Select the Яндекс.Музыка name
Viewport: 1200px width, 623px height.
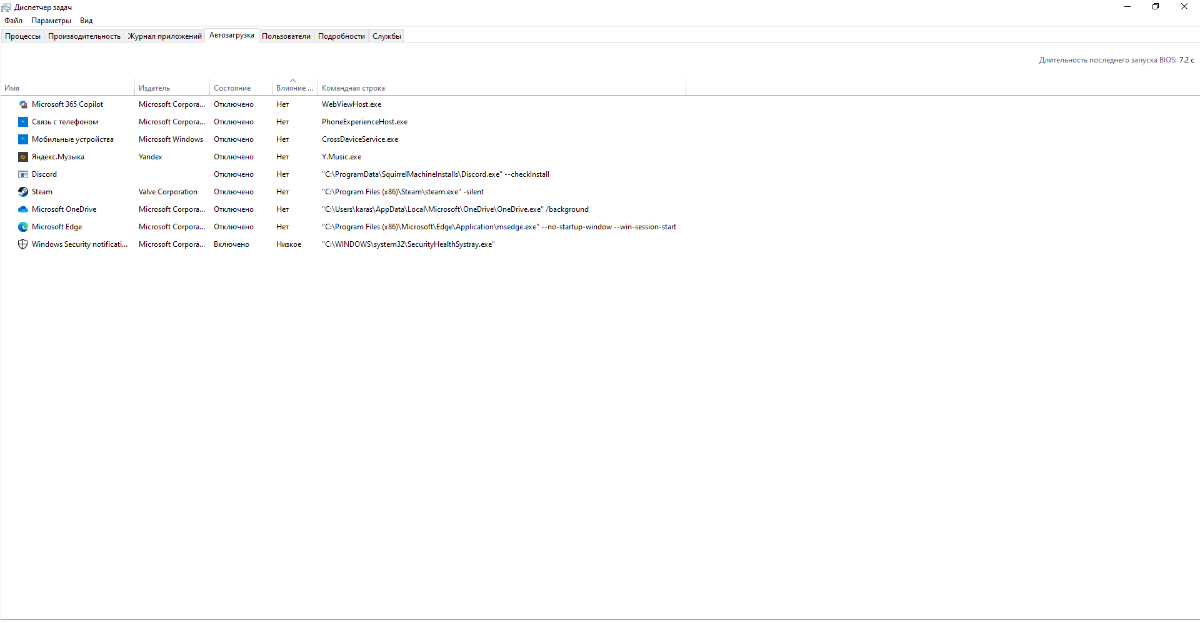[x=58, y=157]
